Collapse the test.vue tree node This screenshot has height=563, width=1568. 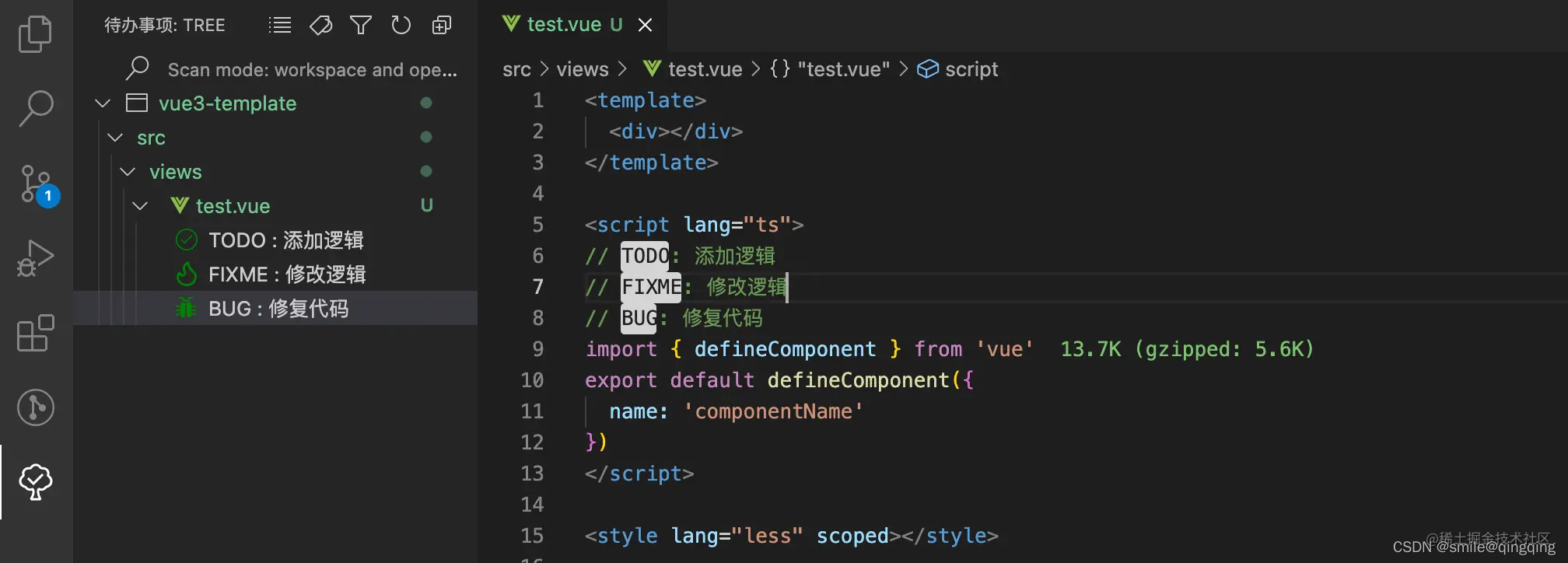click(140, 205)
